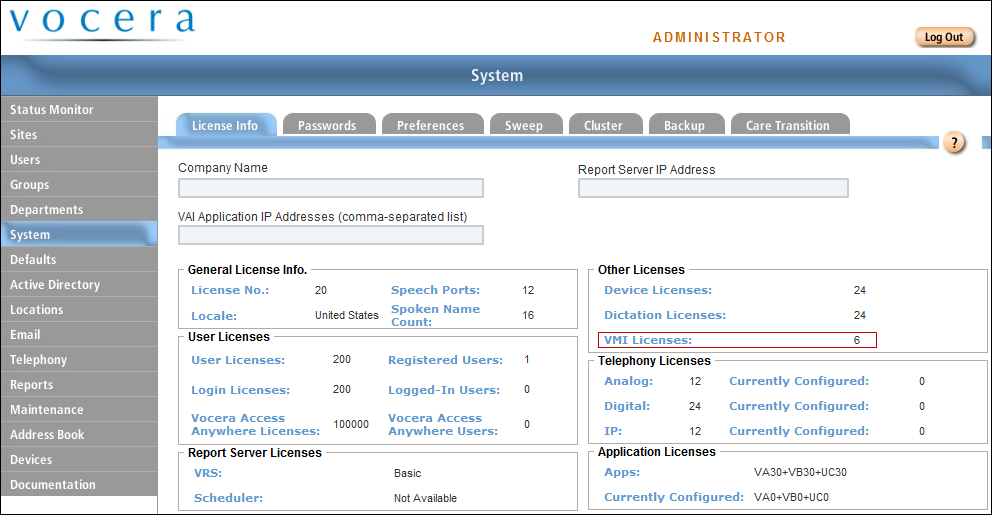Open the Backup tab
The image size is (992, 515).
684,125
